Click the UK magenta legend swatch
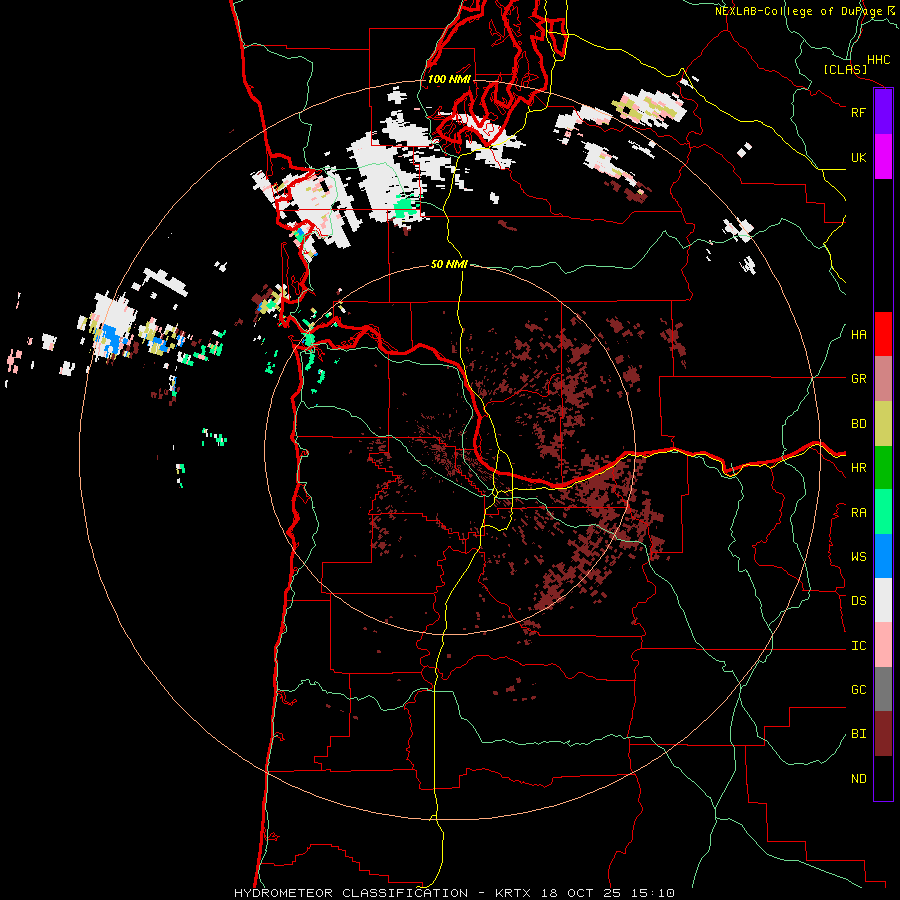This screenshot has height=900, width=900. point(883,157)
